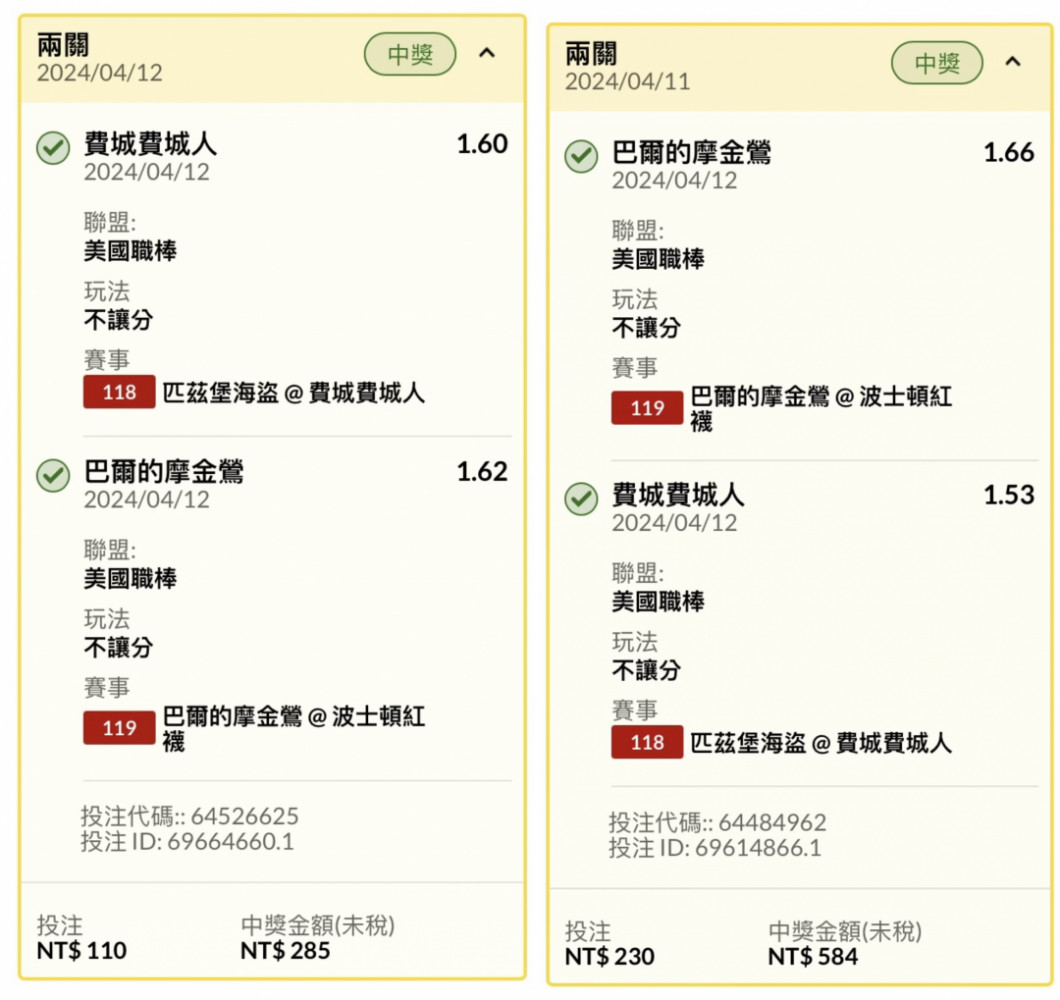Click red 119 match tag in 04/11 slip
This screenshot has height=1000, width=1060.
click(x=647, y=408)
